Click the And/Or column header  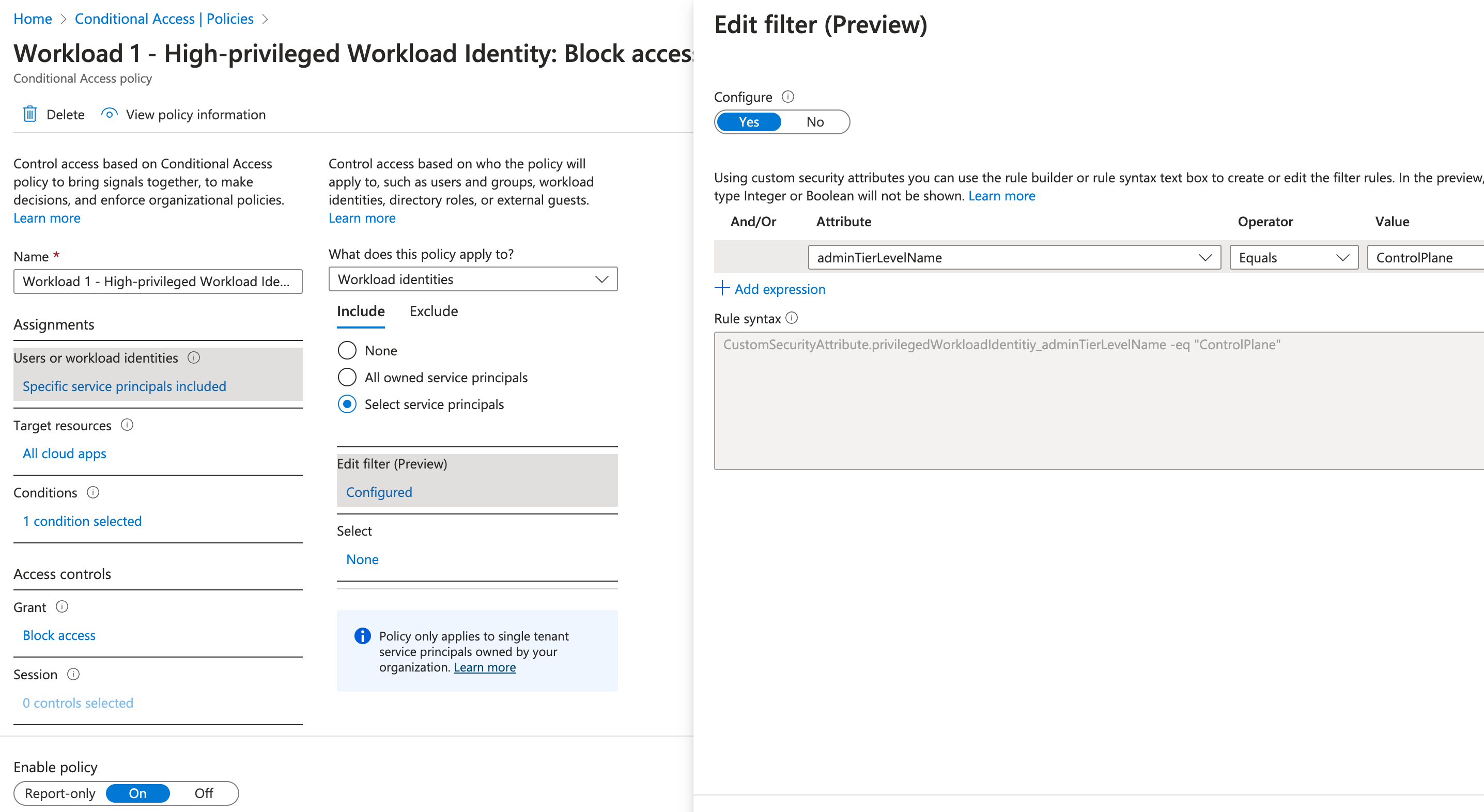click(753, 222)
